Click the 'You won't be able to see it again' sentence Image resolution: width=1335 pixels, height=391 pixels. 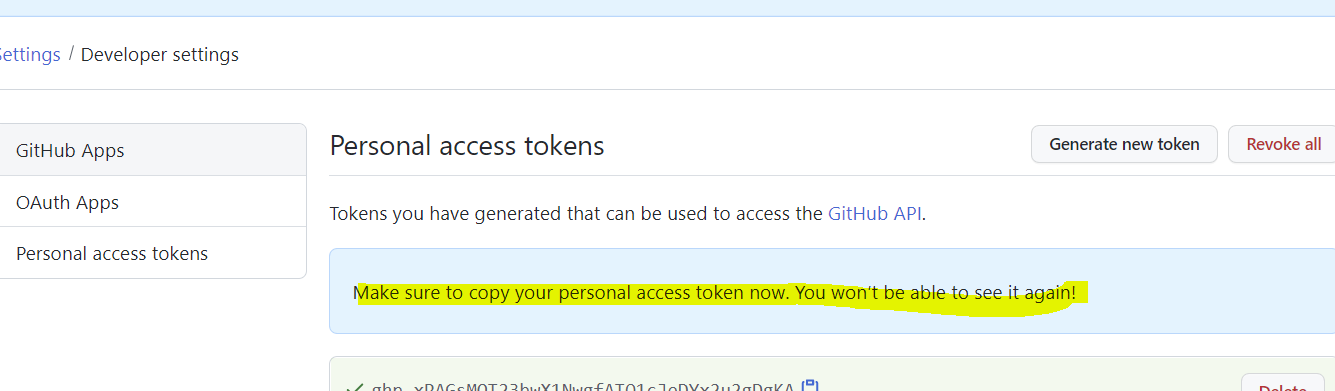click(x=938, y=293)
